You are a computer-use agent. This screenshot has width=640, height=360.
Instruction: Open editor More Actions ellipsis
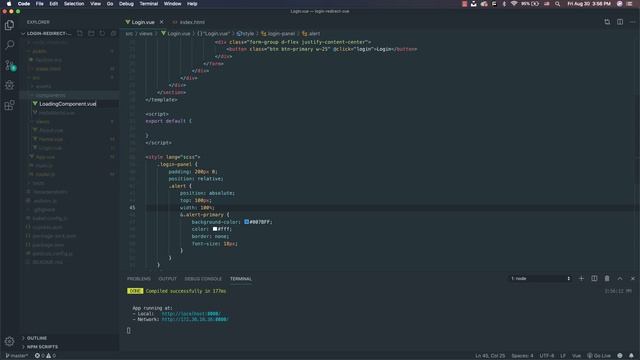pyautogui.click(x=632, y=22)
